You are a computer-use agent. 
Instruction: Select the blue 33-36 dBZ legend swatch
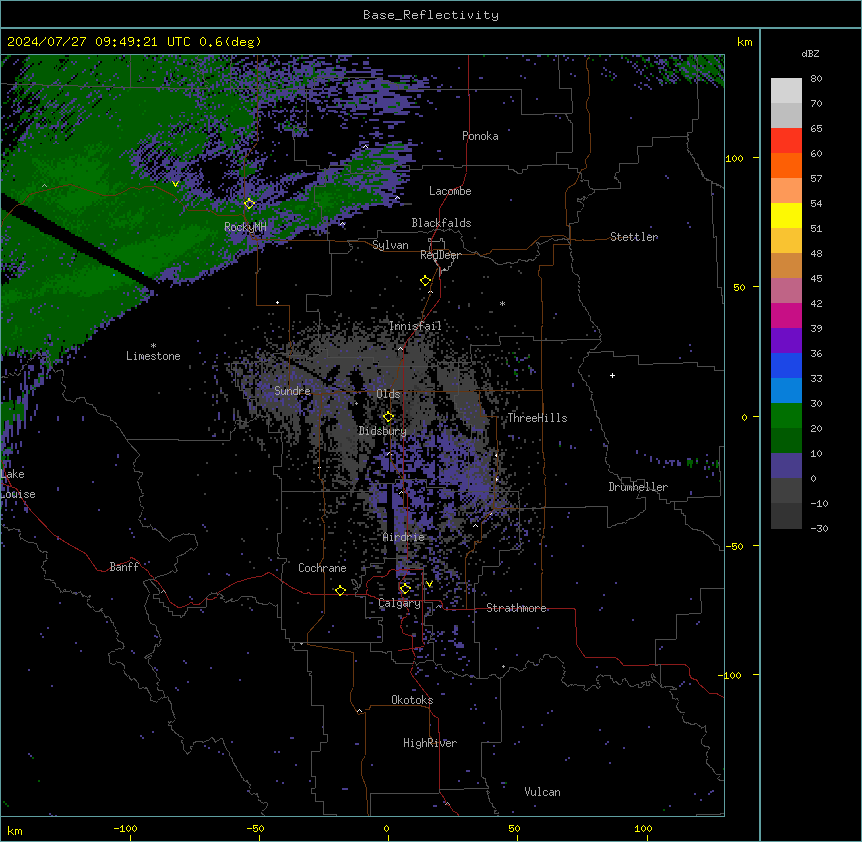tap(786, 365)
